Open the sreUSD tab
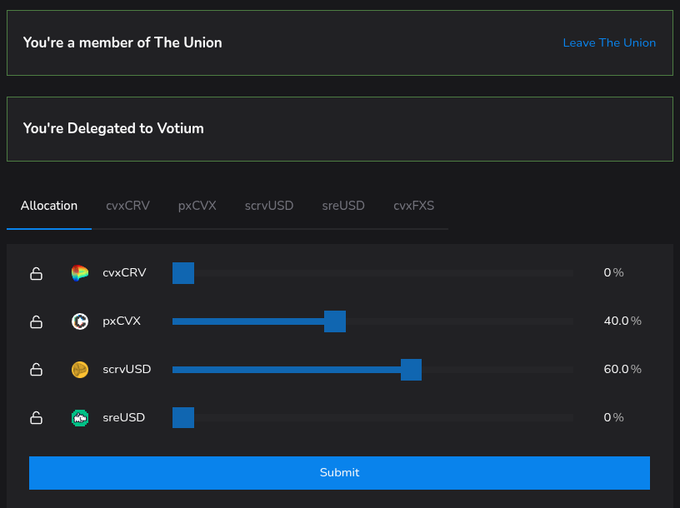 pos(343,206)
